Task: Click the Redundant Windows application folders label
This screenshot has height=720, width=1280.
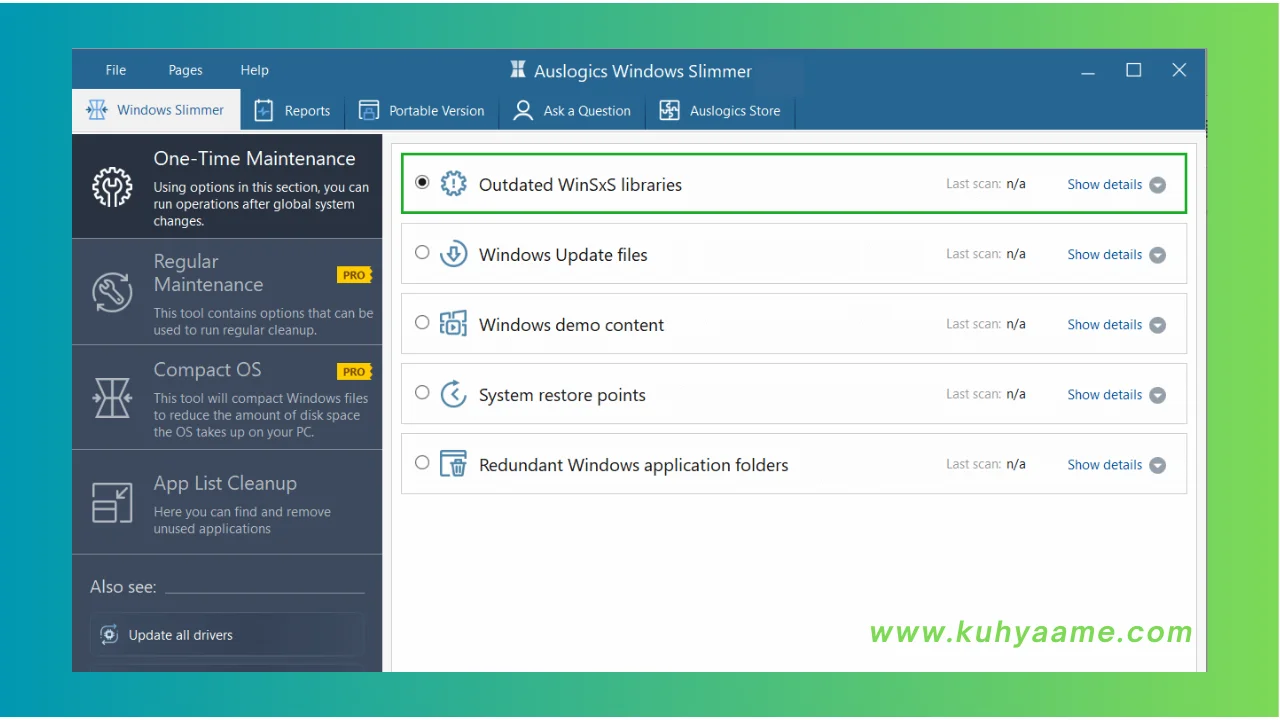Action: coord(633,465)
